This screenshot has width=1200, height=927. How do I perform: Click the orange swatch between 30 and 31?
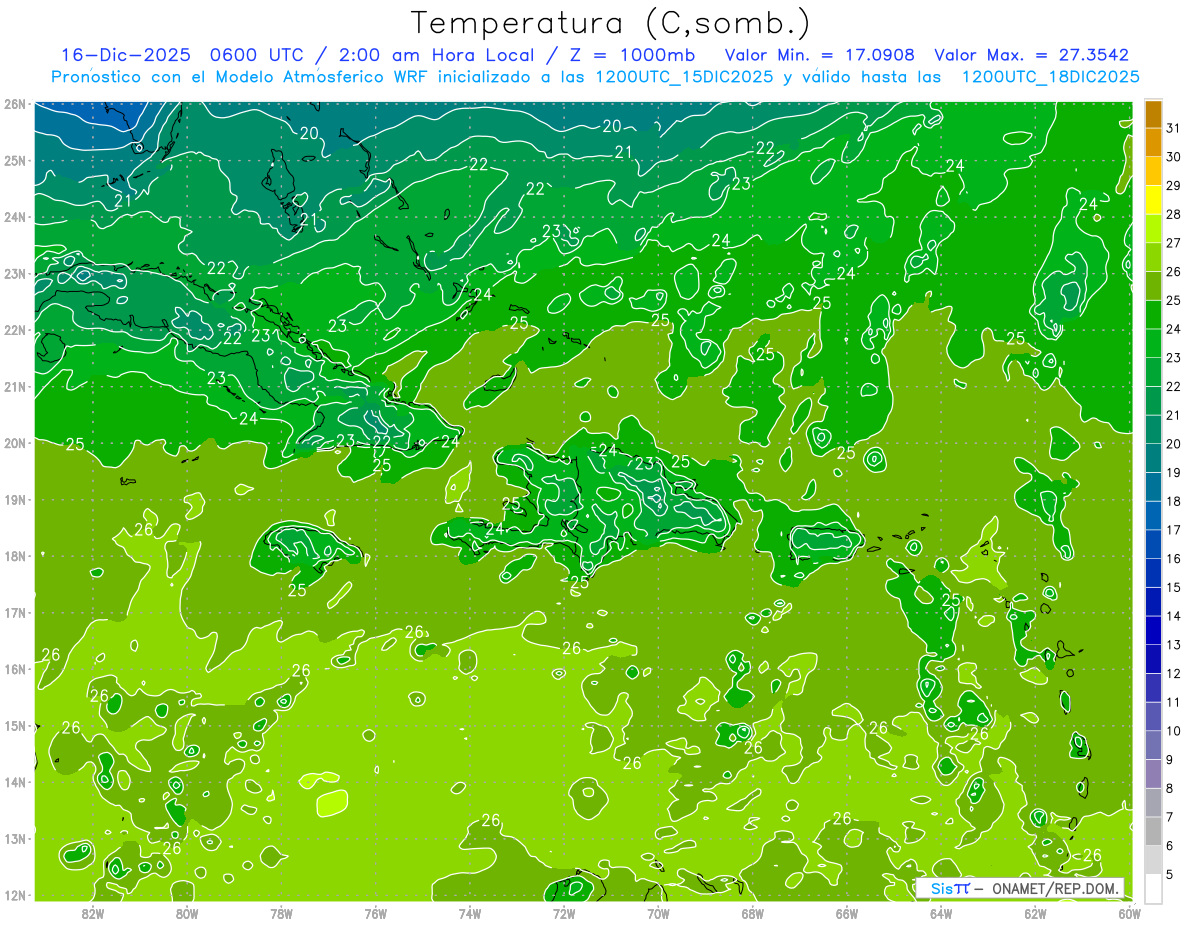point(1154,143)
